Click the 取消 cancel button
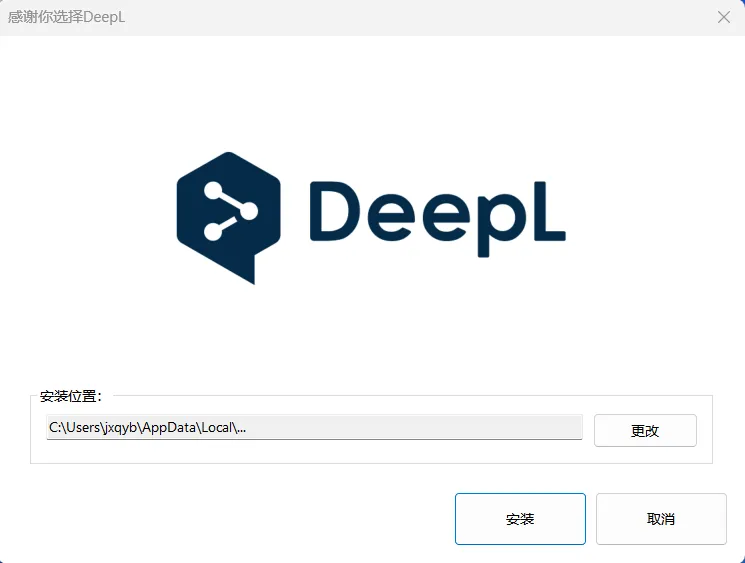Screen dimensions: 745x563 pyautogui.click(x=661, y=519)
